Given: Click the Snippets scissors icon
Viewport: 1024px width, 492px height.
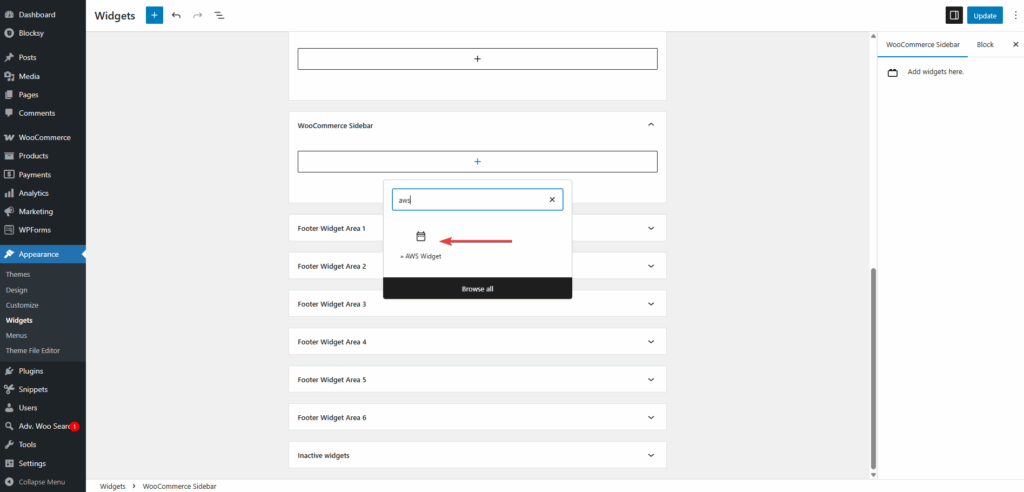Looking at the screenshot, I should (9, 389).
